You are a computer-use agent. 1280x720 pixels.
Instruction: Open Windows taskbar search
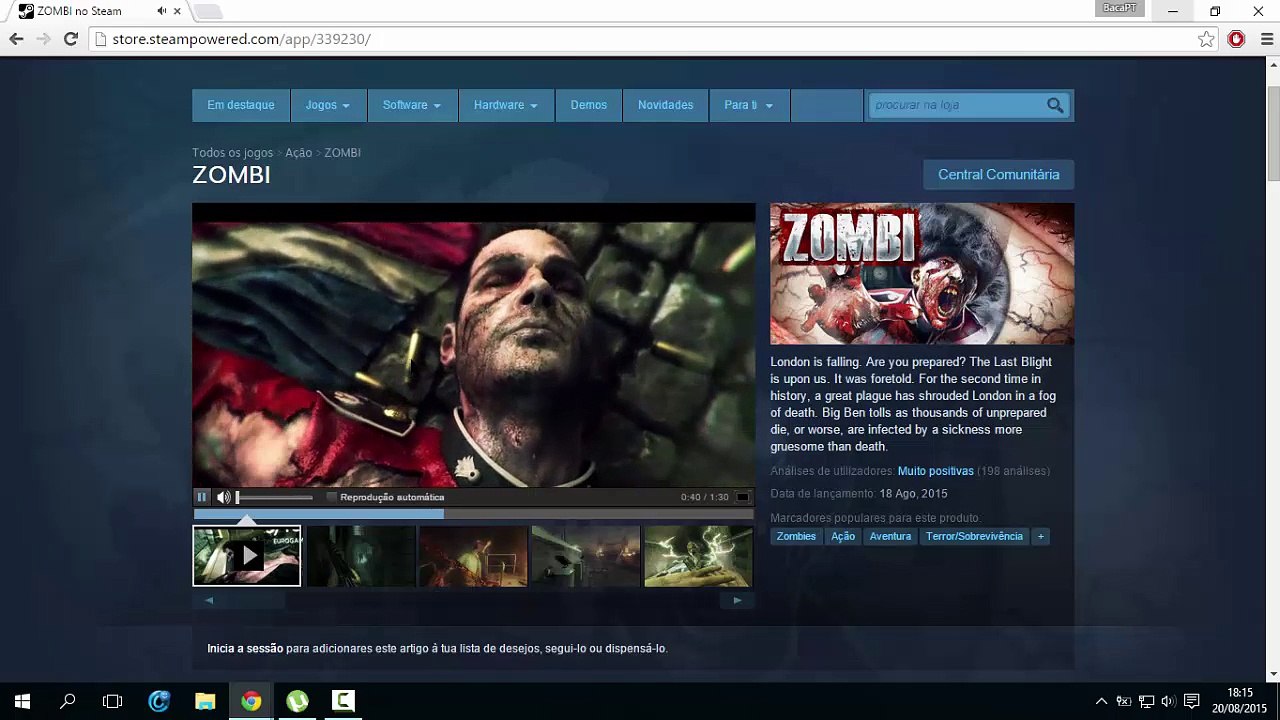coord(67,701)
